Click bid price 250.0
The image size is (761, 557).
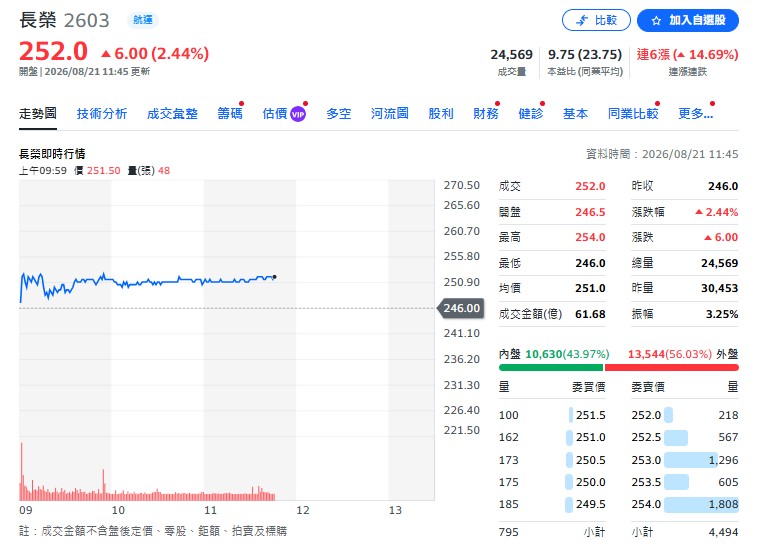point(591,482)
